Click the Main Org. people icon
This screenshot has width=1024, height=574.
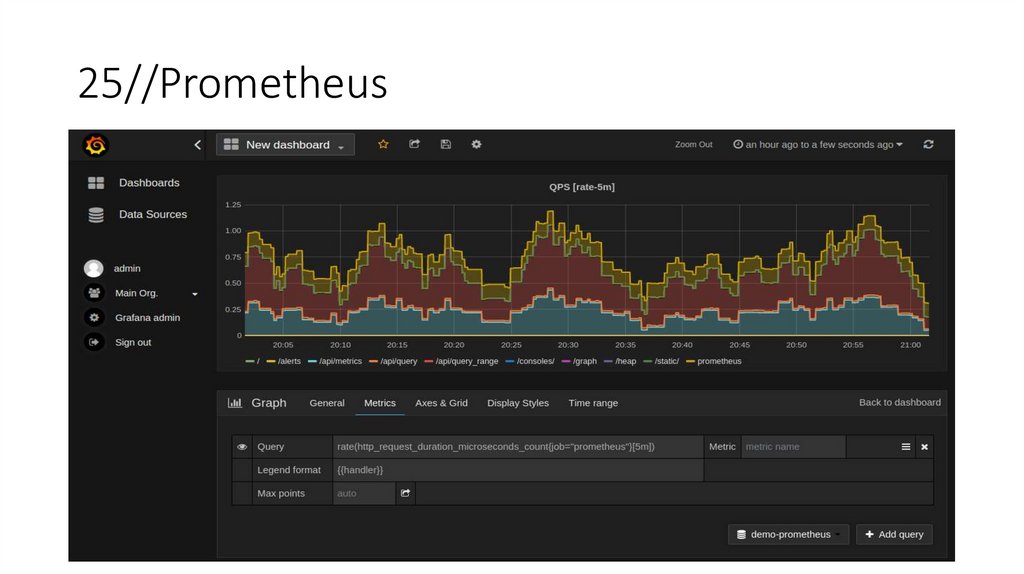tap(94, 293)
